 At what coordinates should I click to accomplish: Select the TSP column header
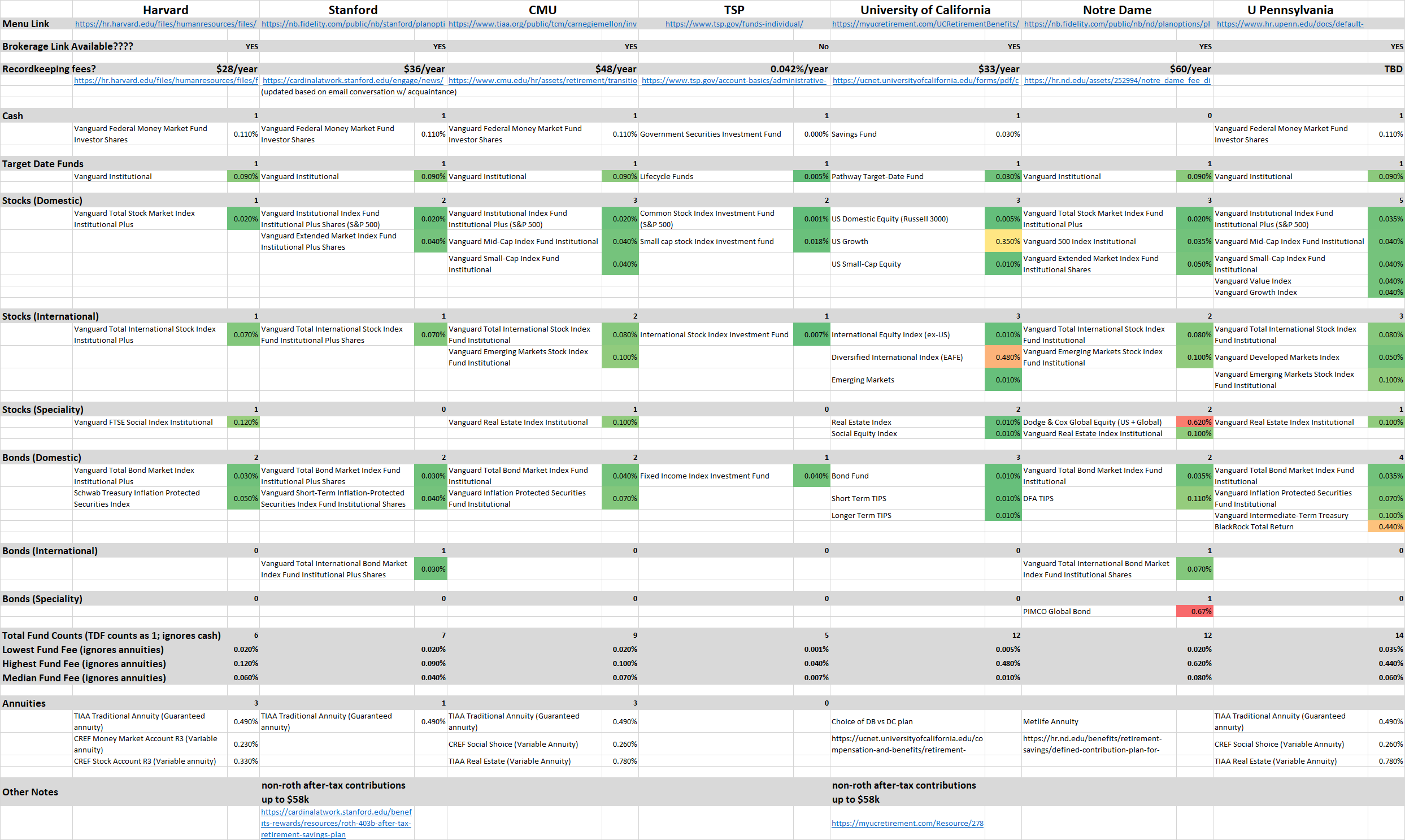coord(734,10)
